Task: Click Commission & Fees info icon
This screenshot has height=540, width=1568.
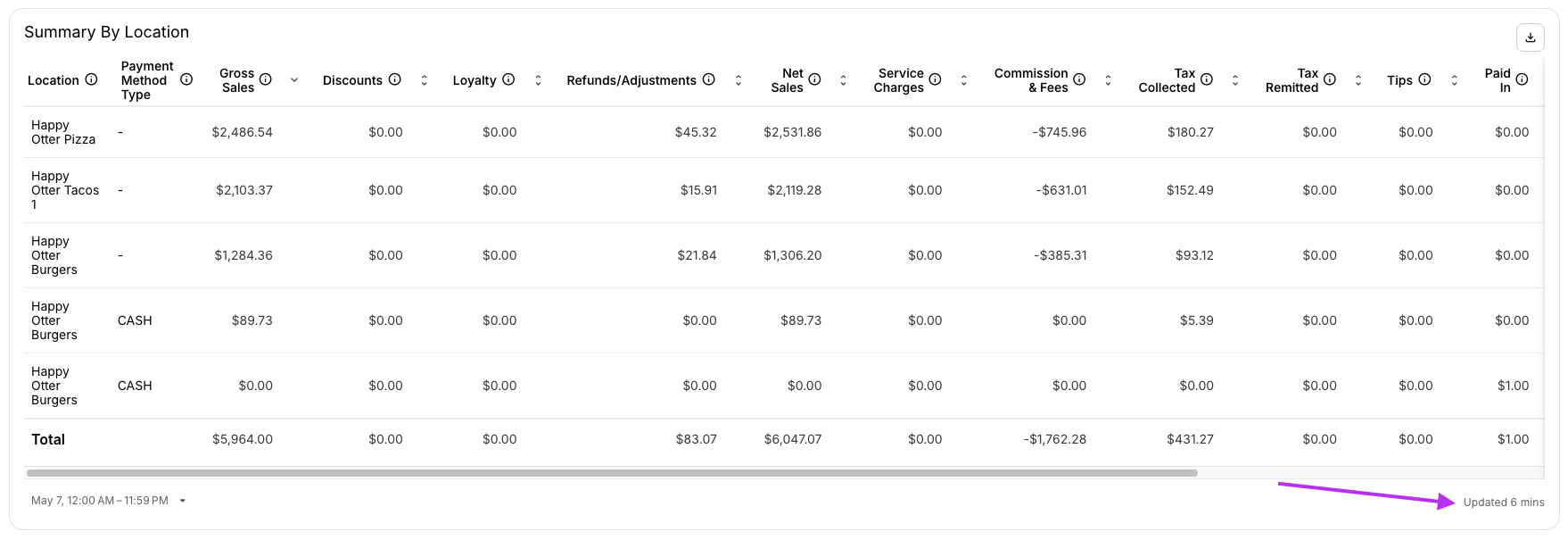Action: [x=1079, y=79]
